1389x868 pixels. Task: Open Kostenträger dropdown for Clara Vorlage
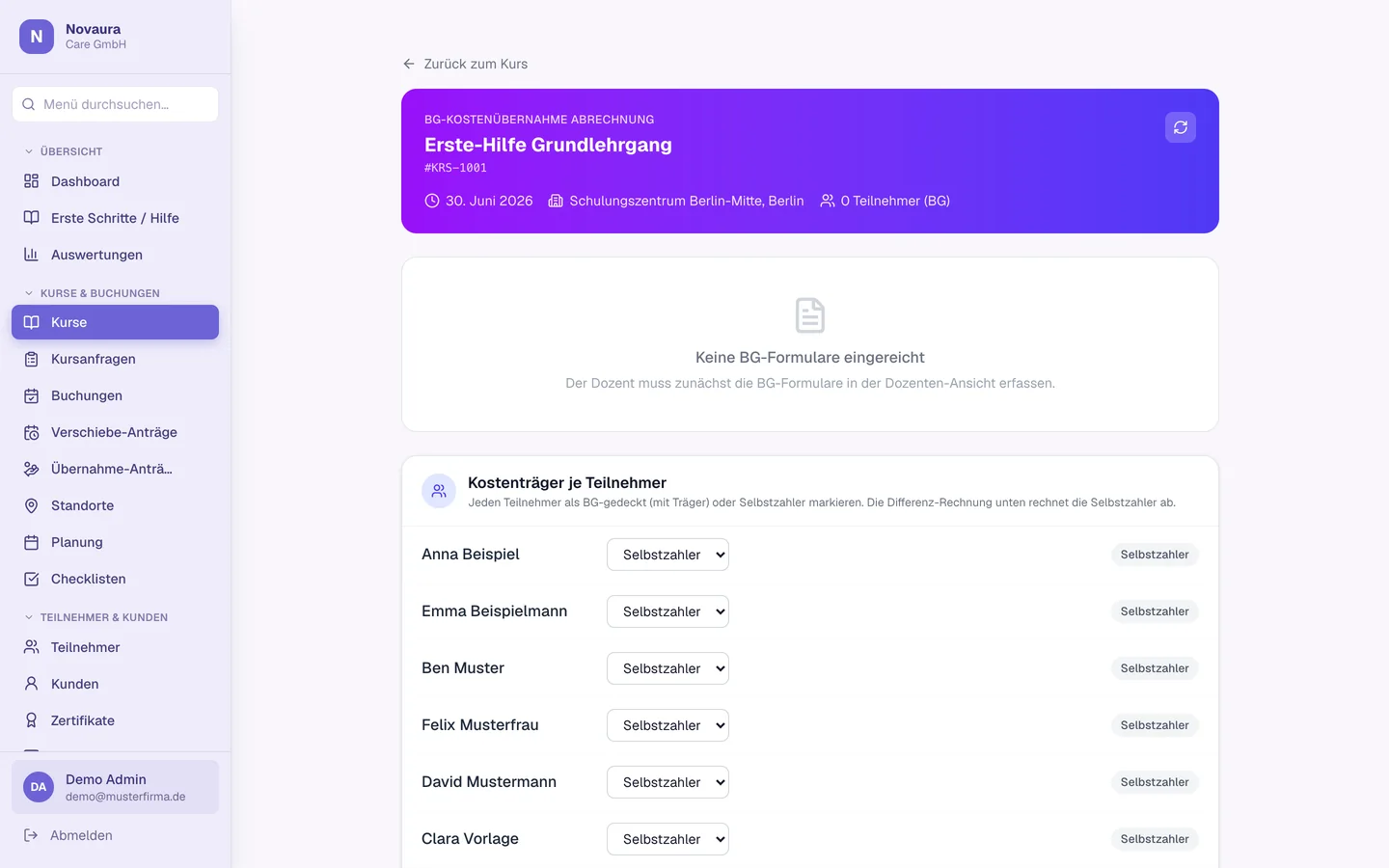pos(667,839)
